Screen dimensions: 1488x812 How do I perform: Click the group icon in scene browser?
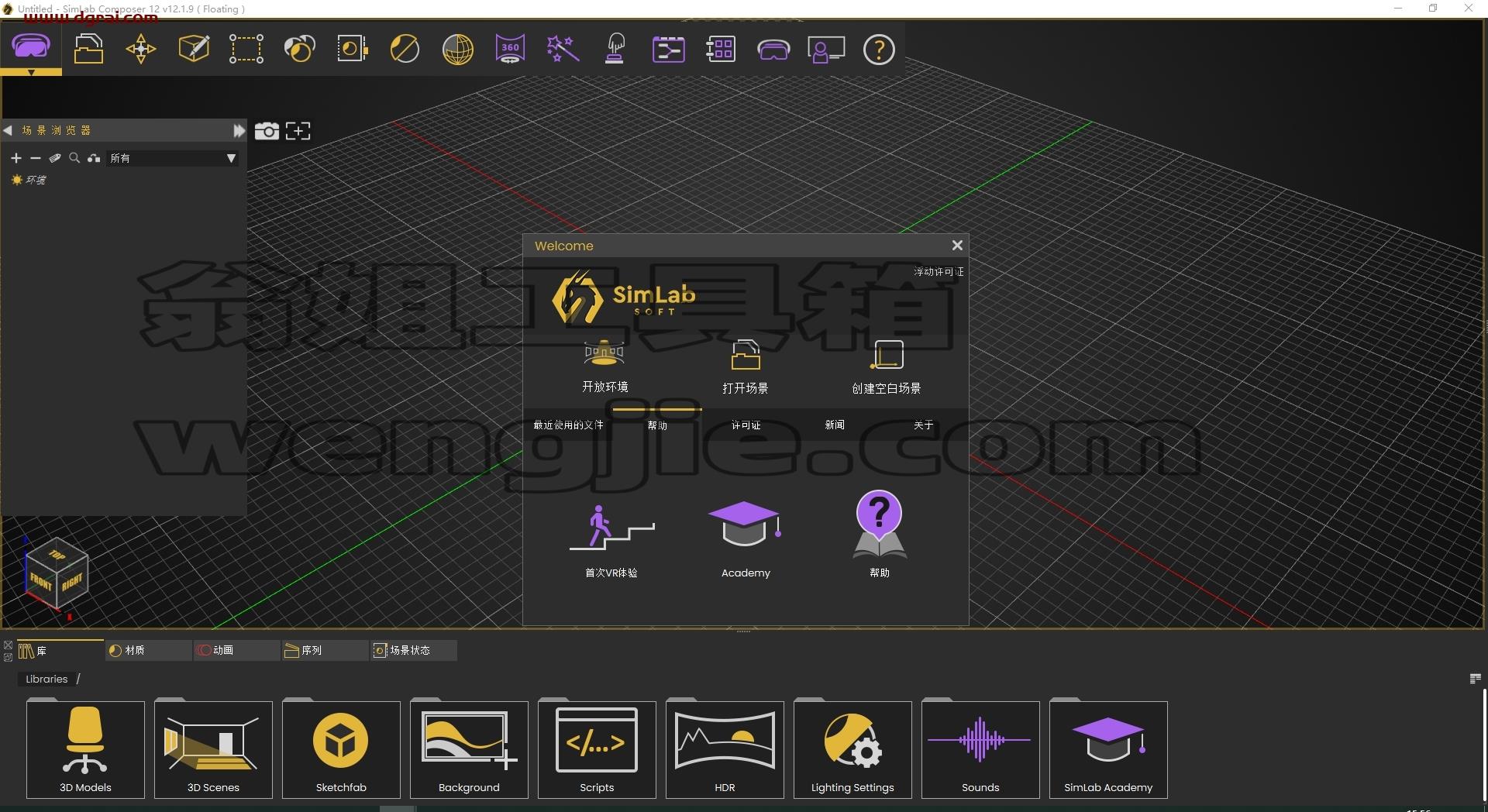pyautogui.click(x=94, y=158)
